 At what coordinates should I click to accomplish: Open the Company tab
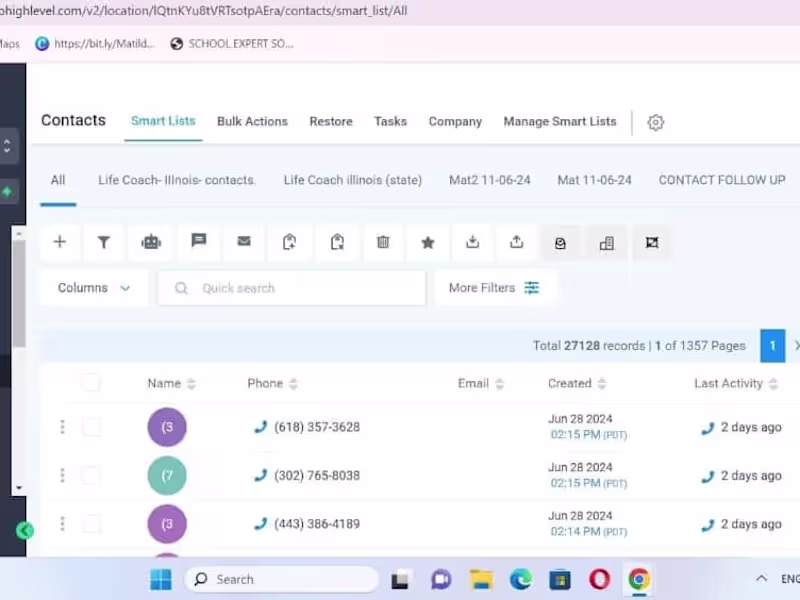click(455, 122)
